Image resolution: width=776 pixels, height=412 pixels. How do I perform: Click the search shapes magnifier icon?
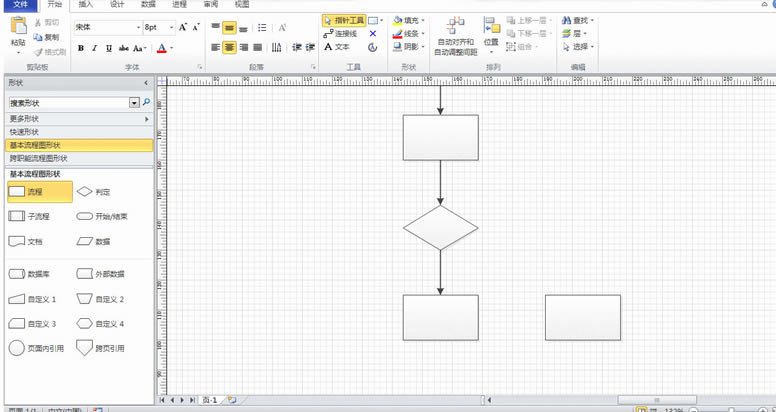146,103
